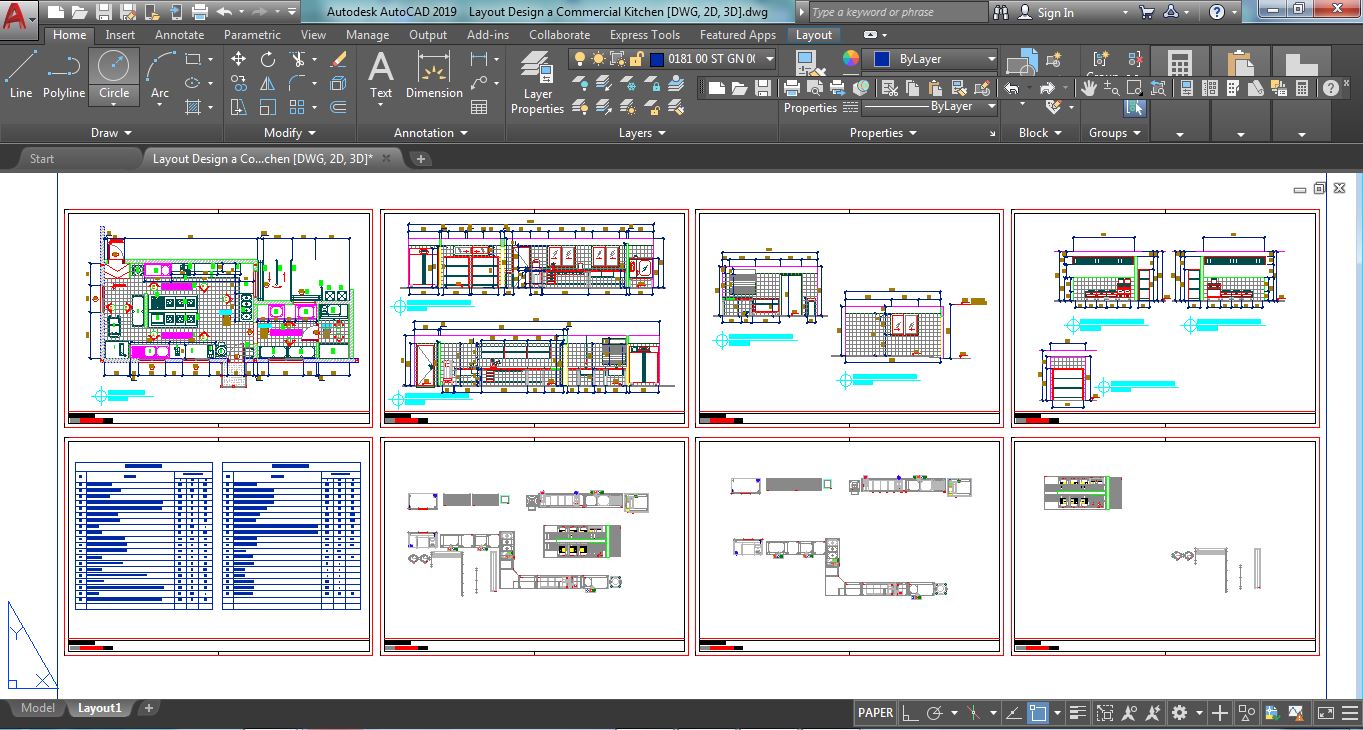1363x730 pixels.
Task: Click the blue layer color square
Action: click(656, 59)
